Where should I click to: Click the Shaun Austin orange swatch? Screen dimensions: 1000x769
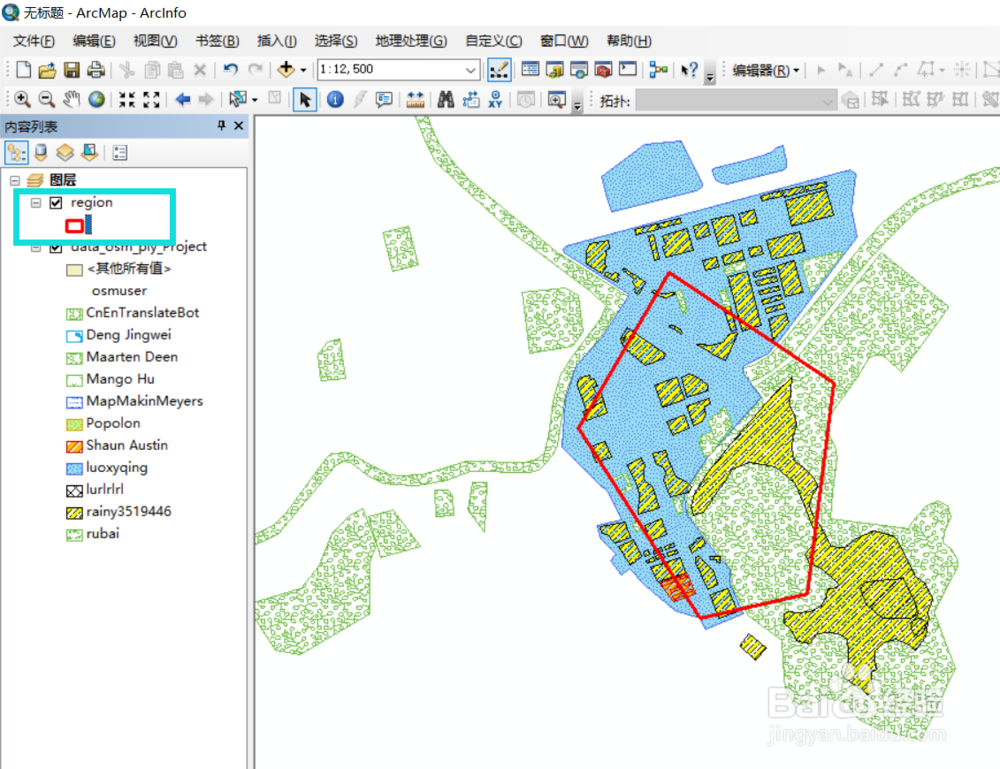pyautogui.click(x=75, y=446)
